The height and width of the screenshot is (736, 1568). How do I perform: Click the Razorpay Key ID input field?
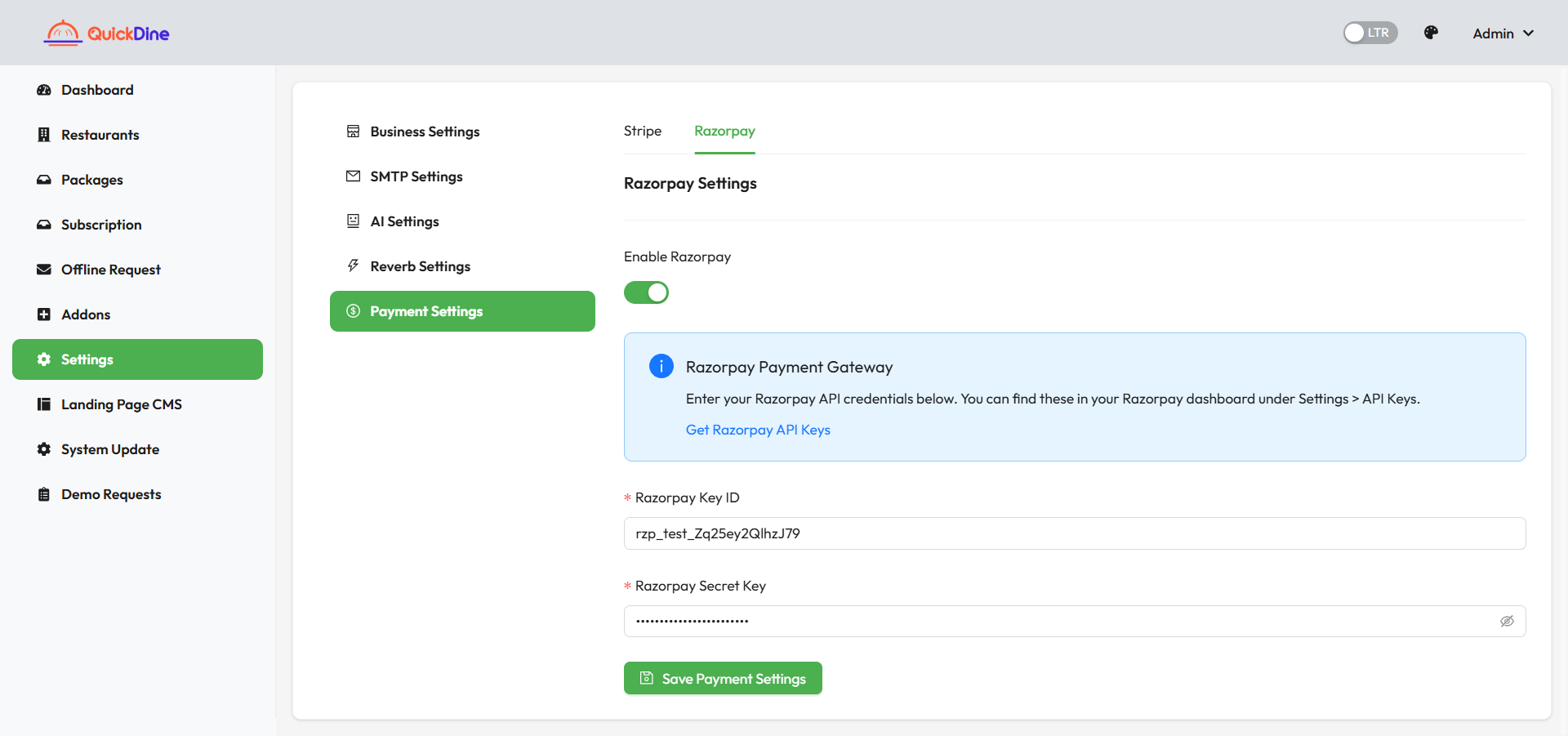tap(1075, 533)
